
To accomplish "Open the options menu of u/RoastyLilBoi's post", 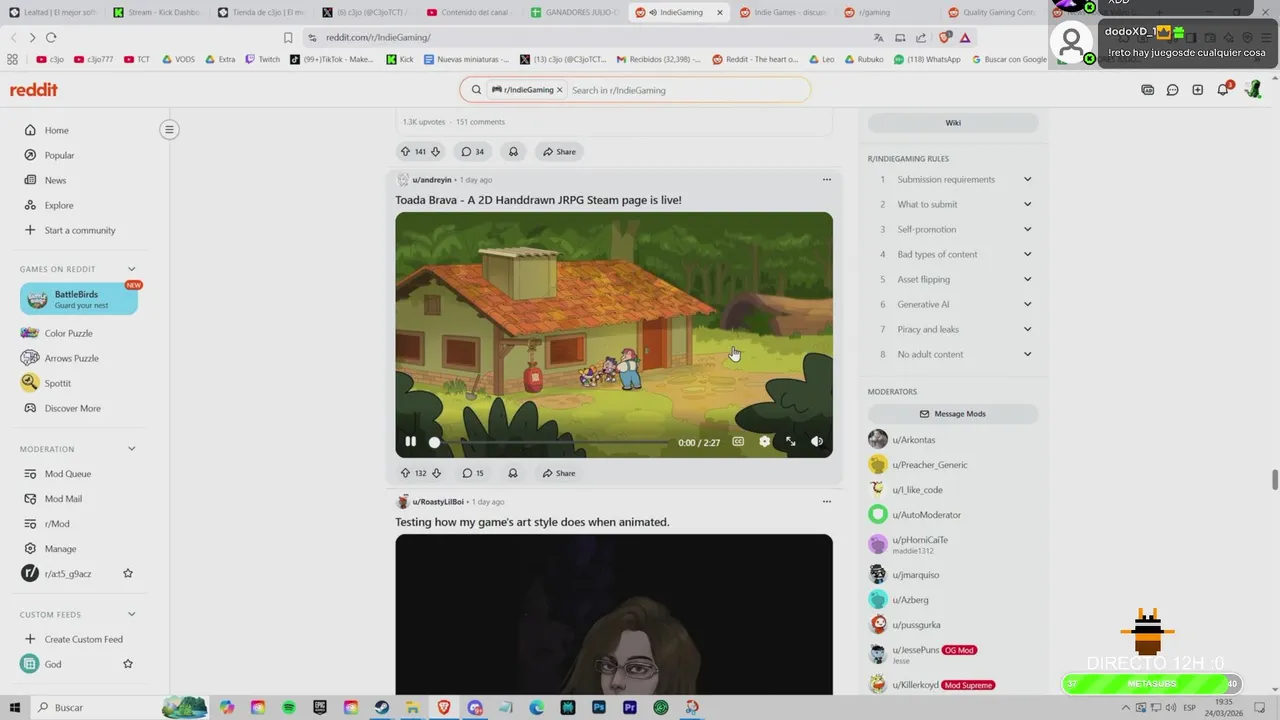I will coord(827,502).
